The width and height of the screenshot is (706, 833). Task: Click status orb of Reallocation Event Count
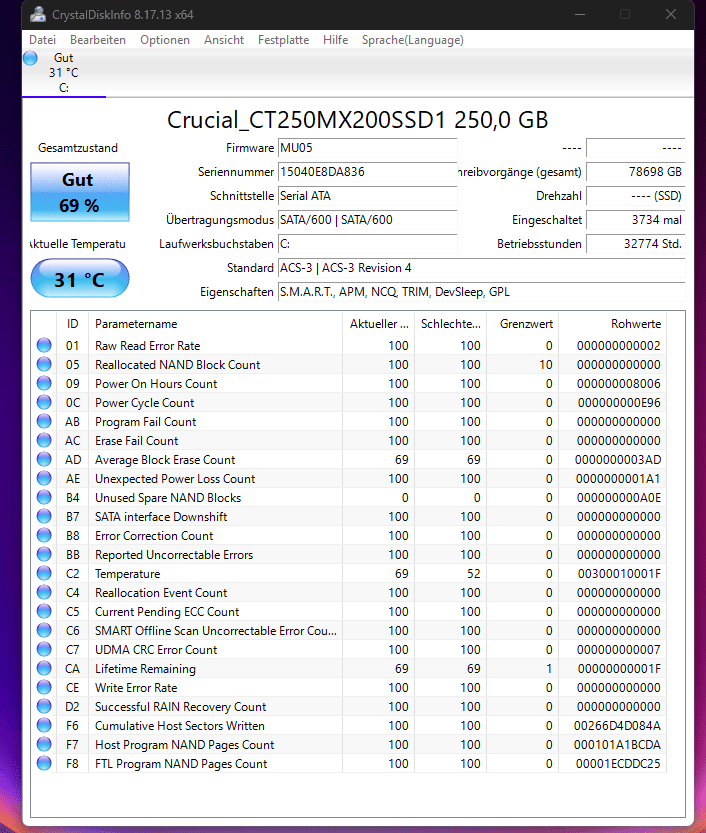(x=44, y=592)
